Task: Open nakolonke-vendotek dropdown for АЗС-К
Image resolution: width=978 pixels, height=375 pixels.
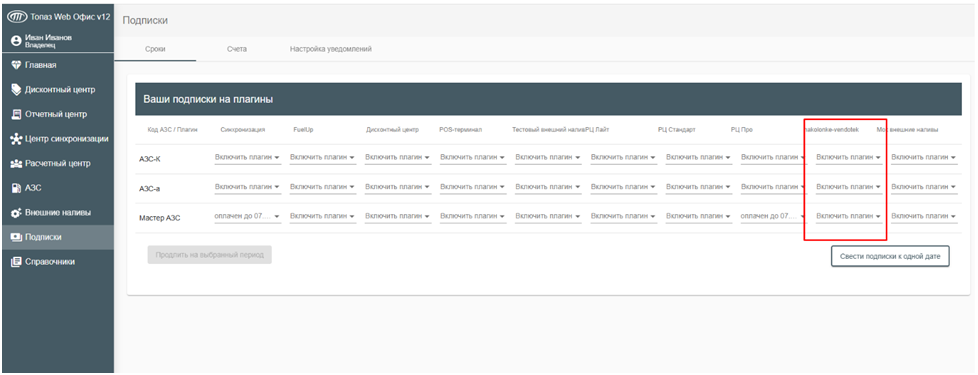Action: point(849,158)
